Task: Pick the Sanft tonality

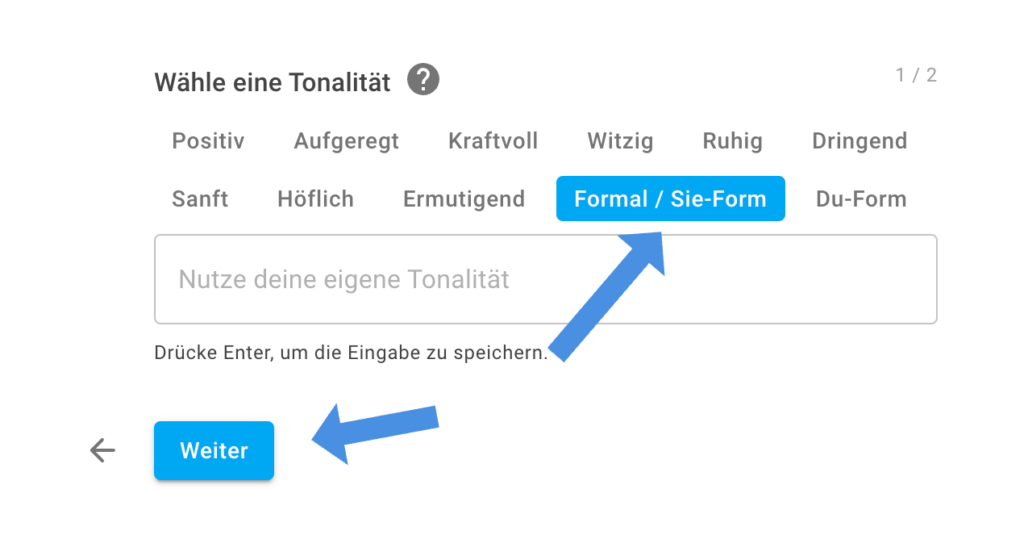Action: (200, 199)
